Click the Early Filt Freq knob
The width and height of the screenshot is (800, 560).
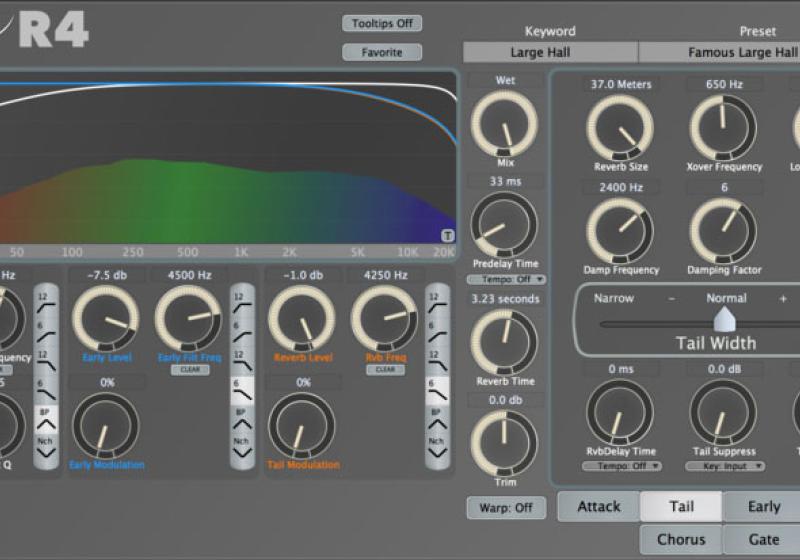(188, 318)
